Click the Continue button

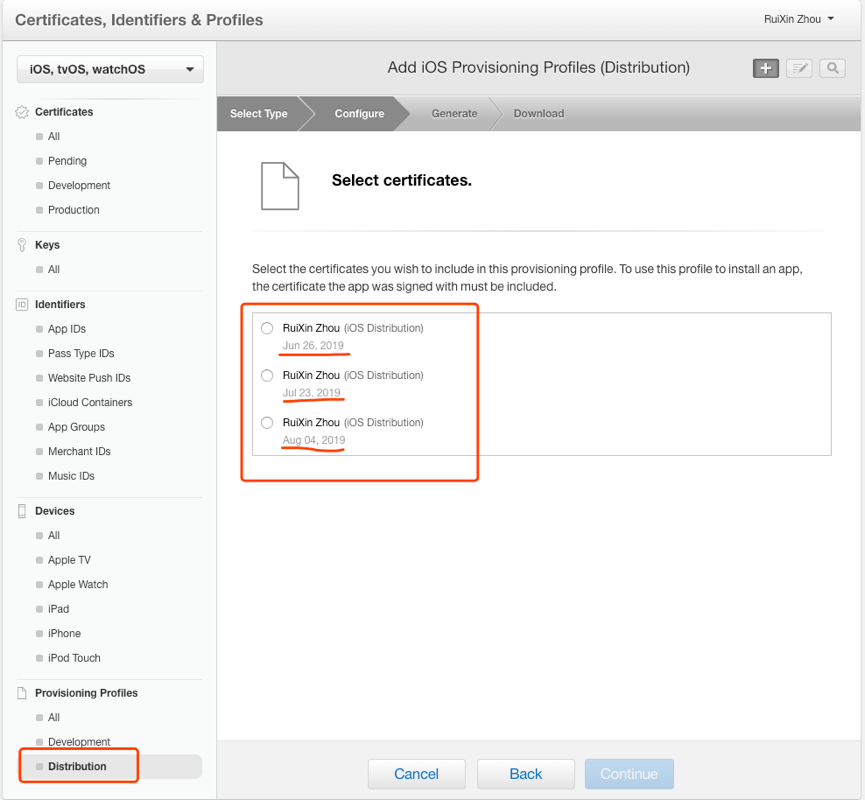tap(629, 774)
